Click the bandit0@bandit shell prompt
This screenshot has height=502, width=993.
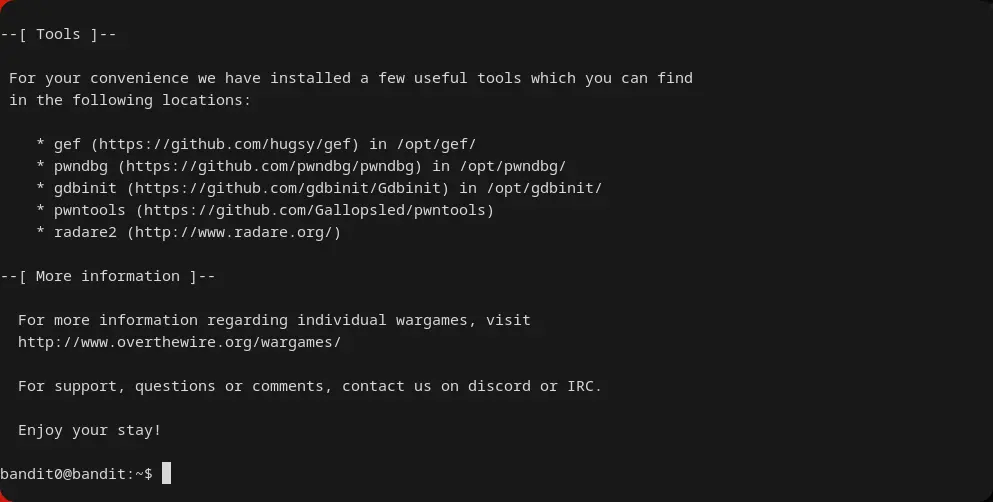coord(76,473)
